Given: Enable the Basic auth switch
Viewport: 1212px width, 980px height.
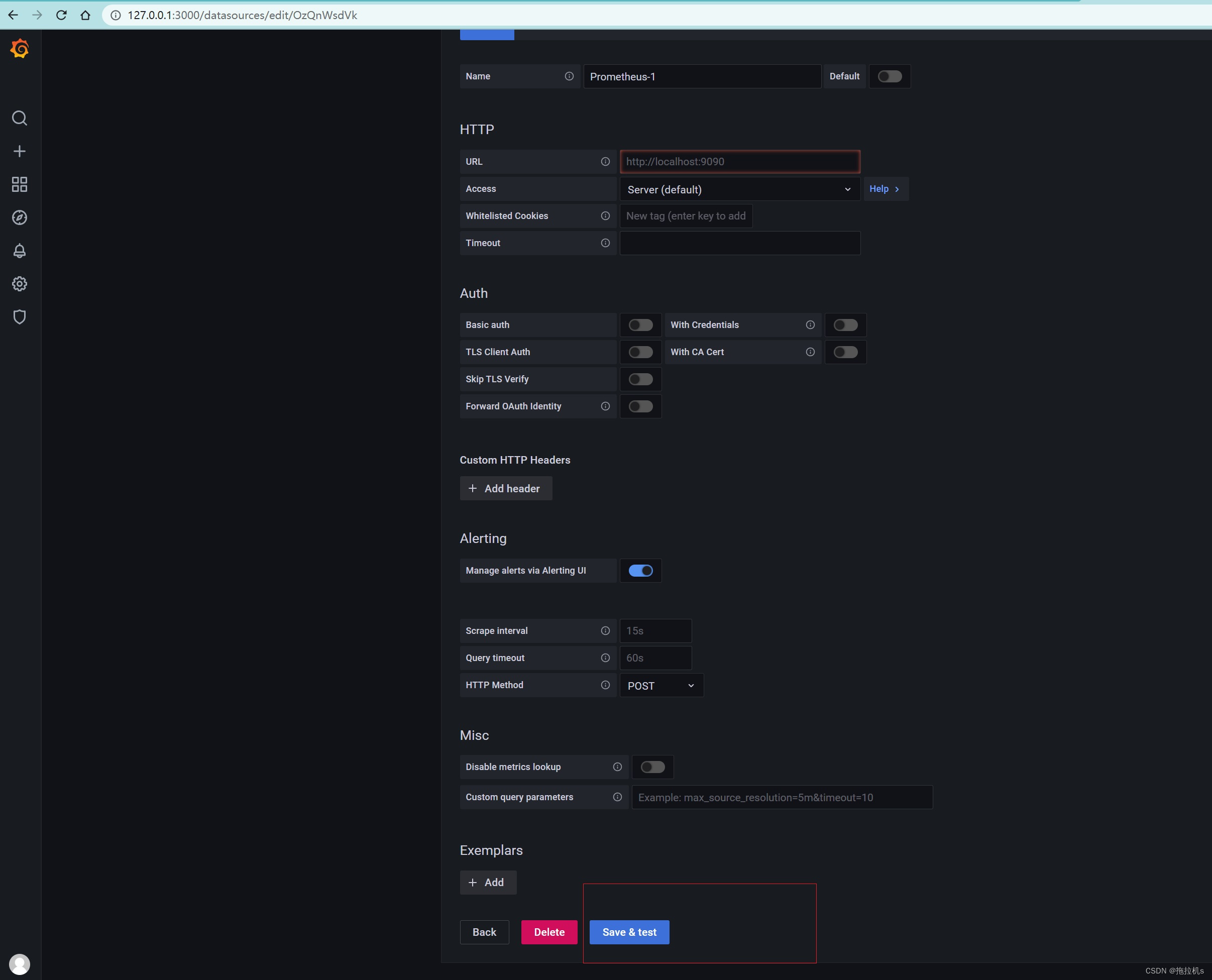Looking at the screenshot, I should click(641, 324).
